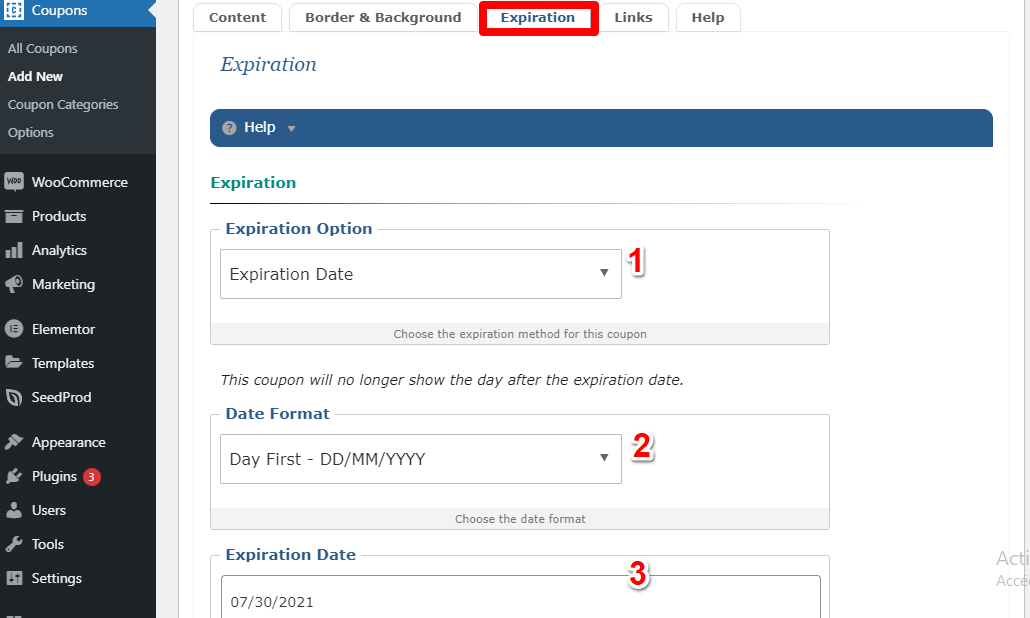Open the Expiration Option dropdown
The image size is (1030, 618).
tap(420, 274)
